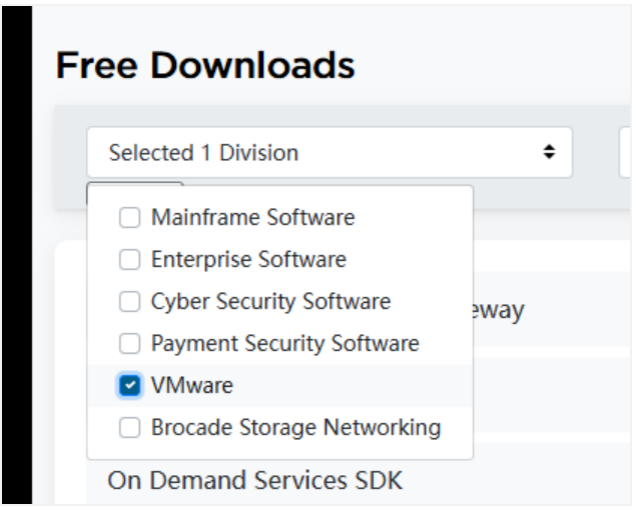Check the Cyber Security Software box

(129, 301)
